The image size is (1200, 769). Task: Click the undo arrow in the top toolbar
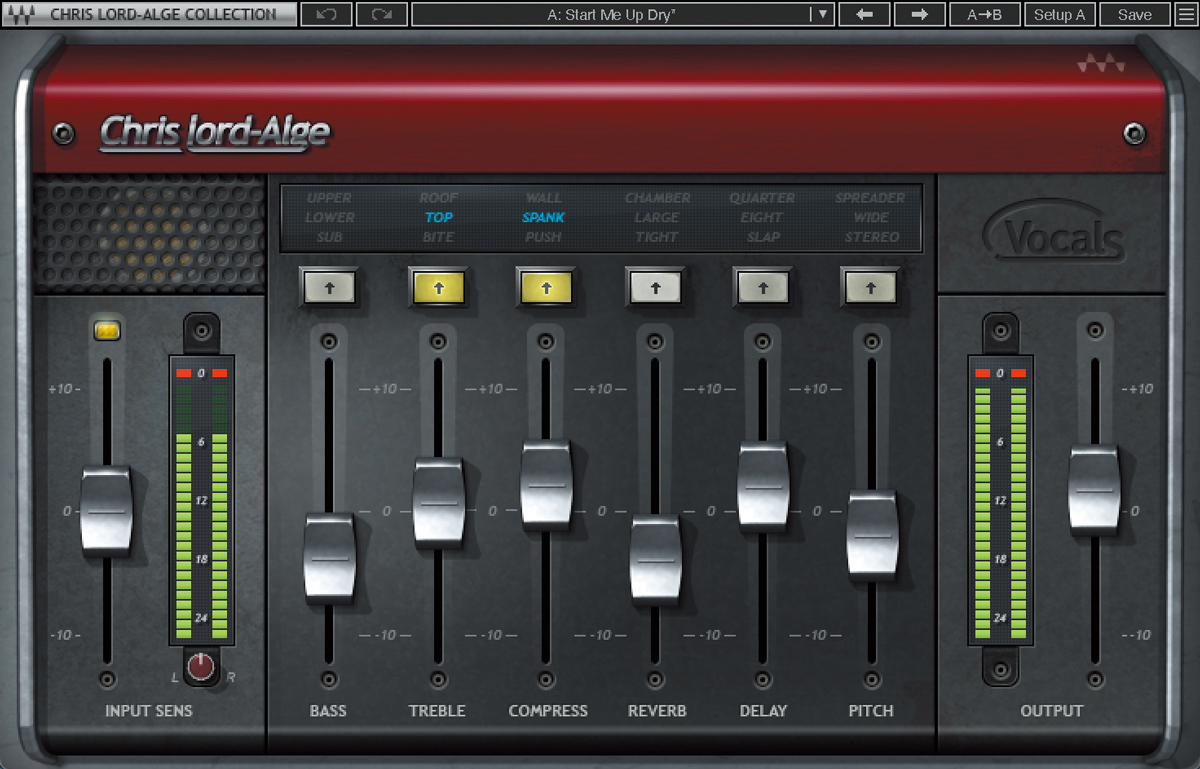[327, 15]
